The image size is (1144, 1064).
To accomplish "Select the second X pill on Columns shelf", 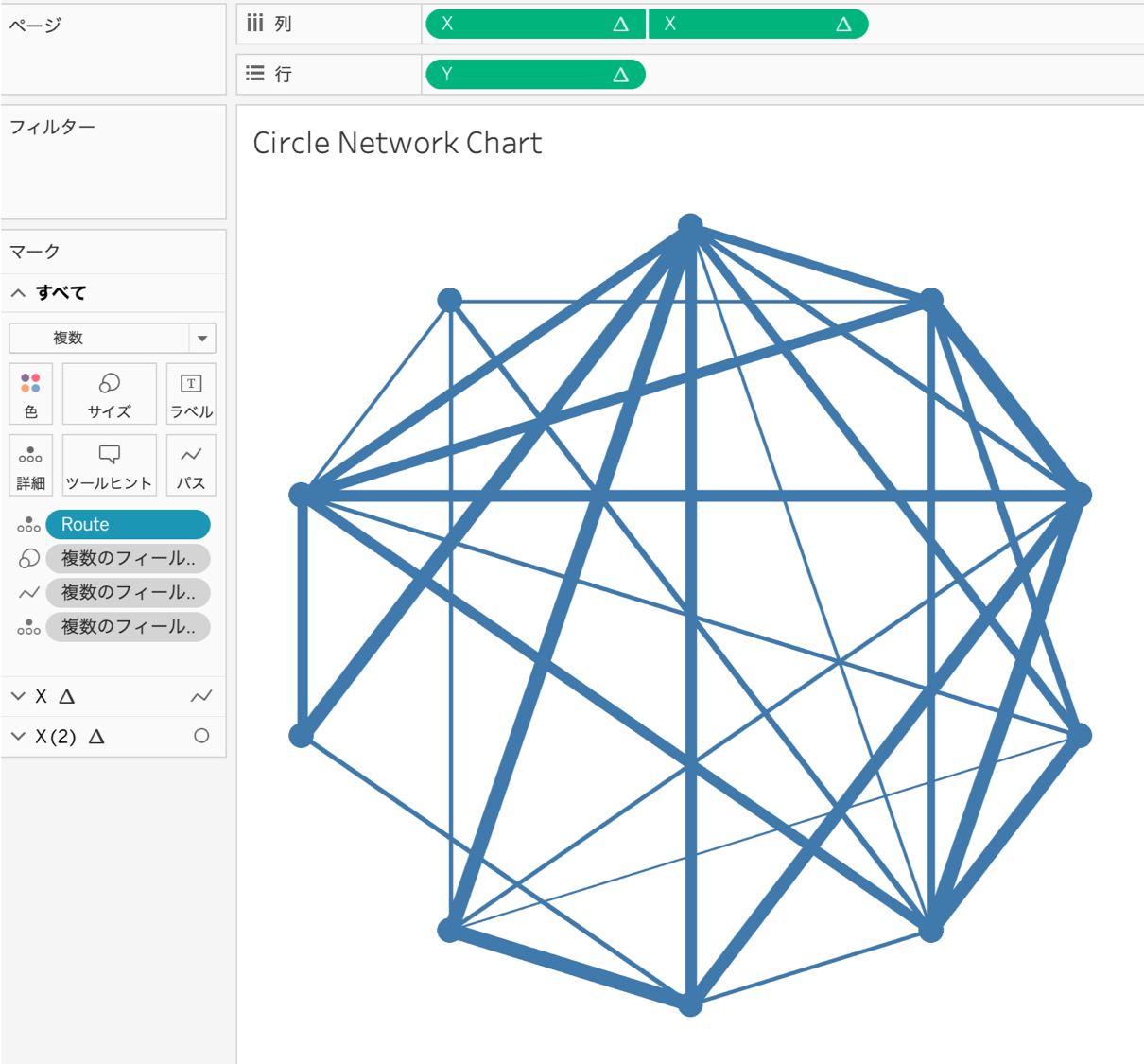I will click(759, 25).
